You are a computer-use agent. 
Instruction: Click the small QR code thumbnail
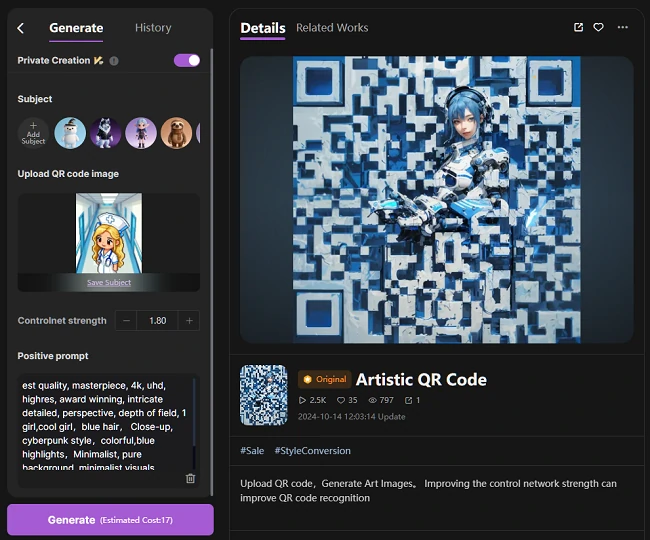tap(264, 395)
